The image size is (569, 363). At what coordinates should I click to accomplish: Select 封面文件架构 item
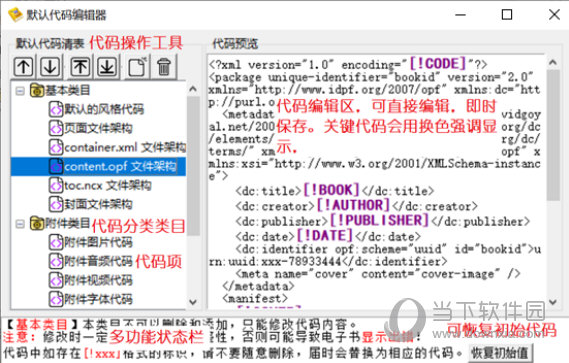click(91, 204)
